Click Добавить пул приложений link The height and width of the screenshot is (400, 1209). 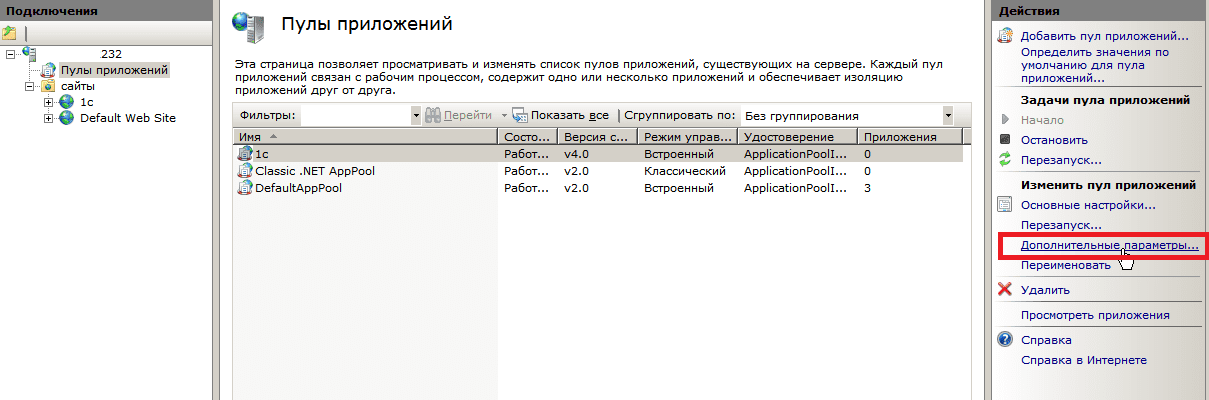coord(1104,37)
